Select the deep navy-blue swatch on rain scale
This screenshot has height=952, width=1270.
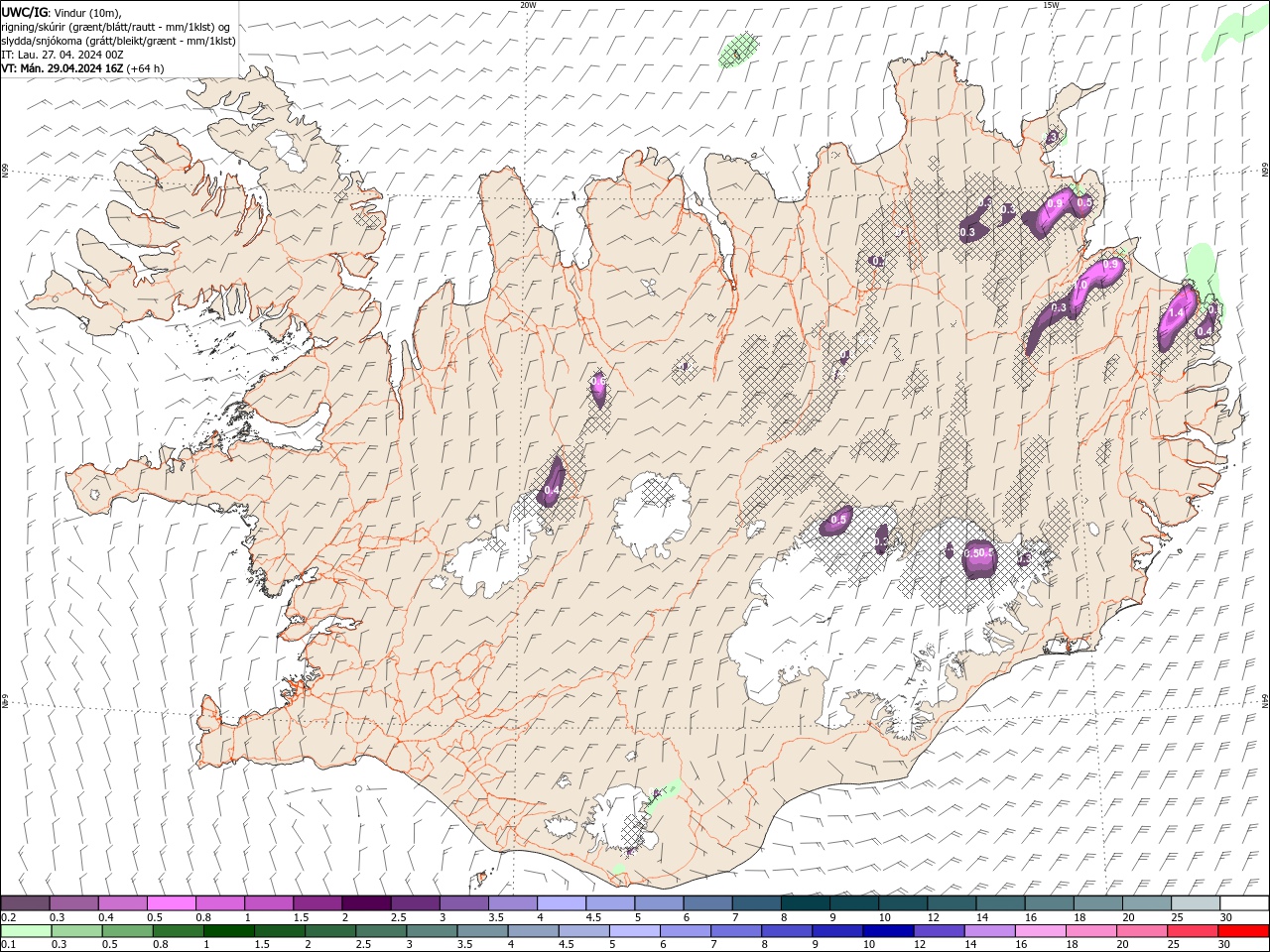click(x=887, y=931)
